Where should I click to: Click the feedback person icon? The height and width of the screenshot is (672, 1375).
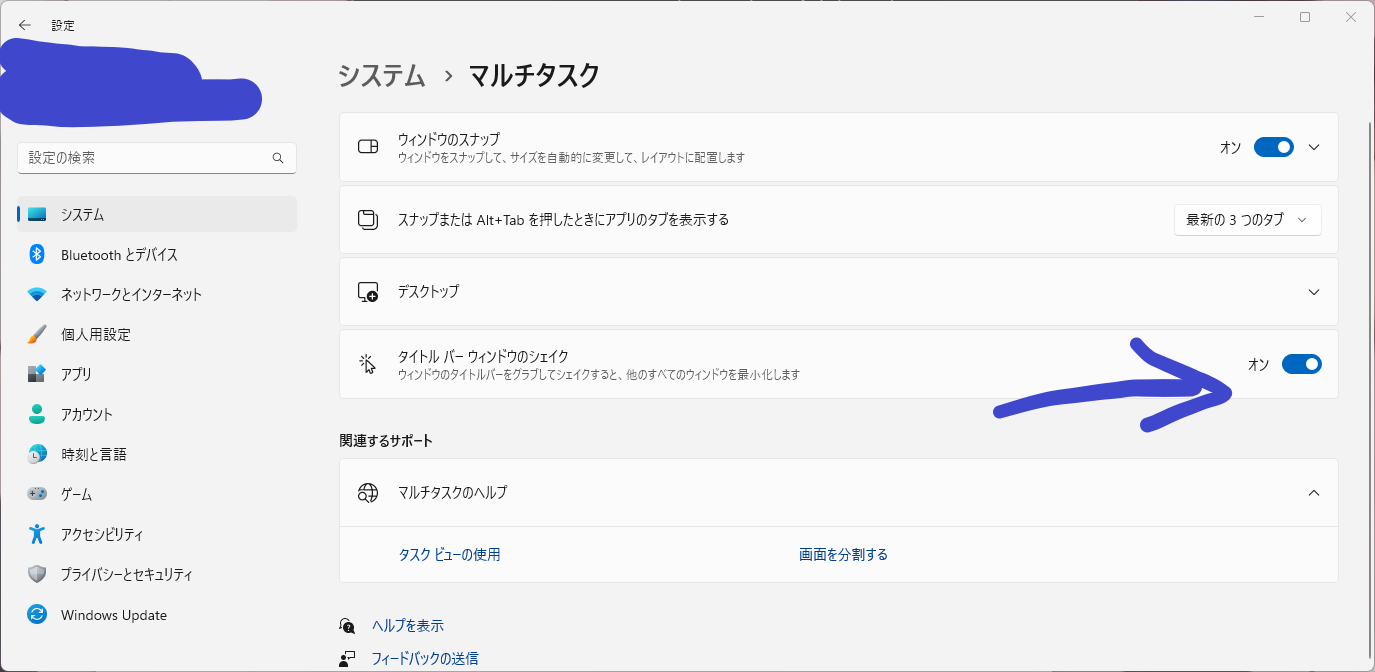pos(347,659)
